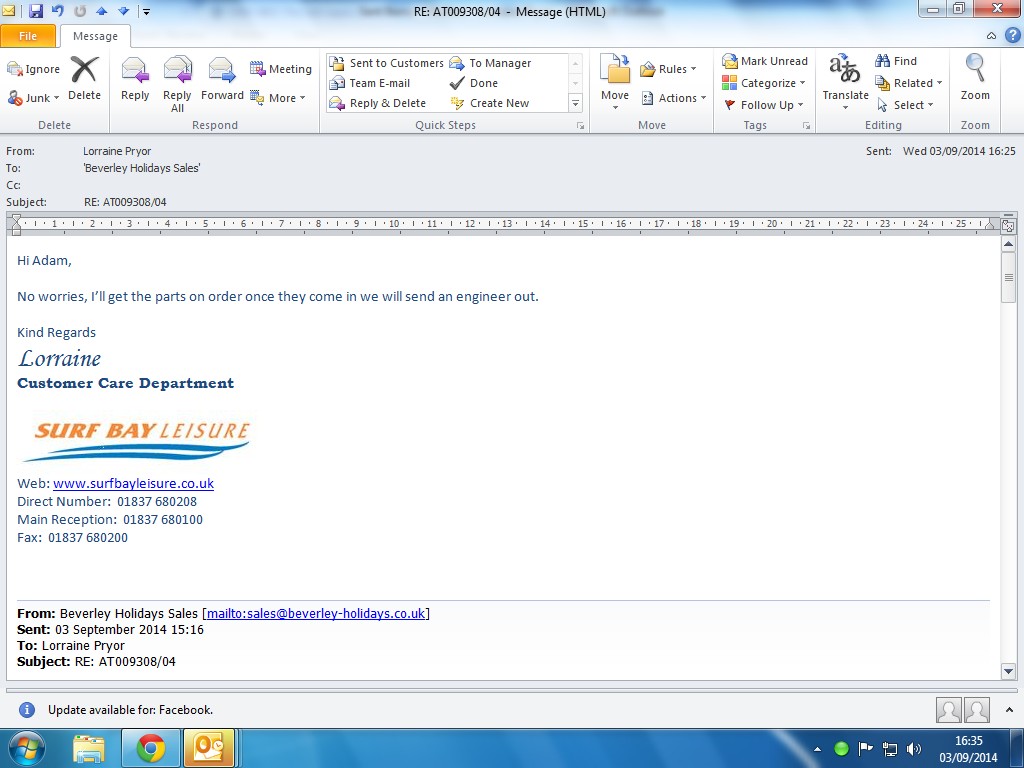Click the message body scrollbar thumb
The height and width of the screenshot is (768, 1024).
pos(1008,278)
